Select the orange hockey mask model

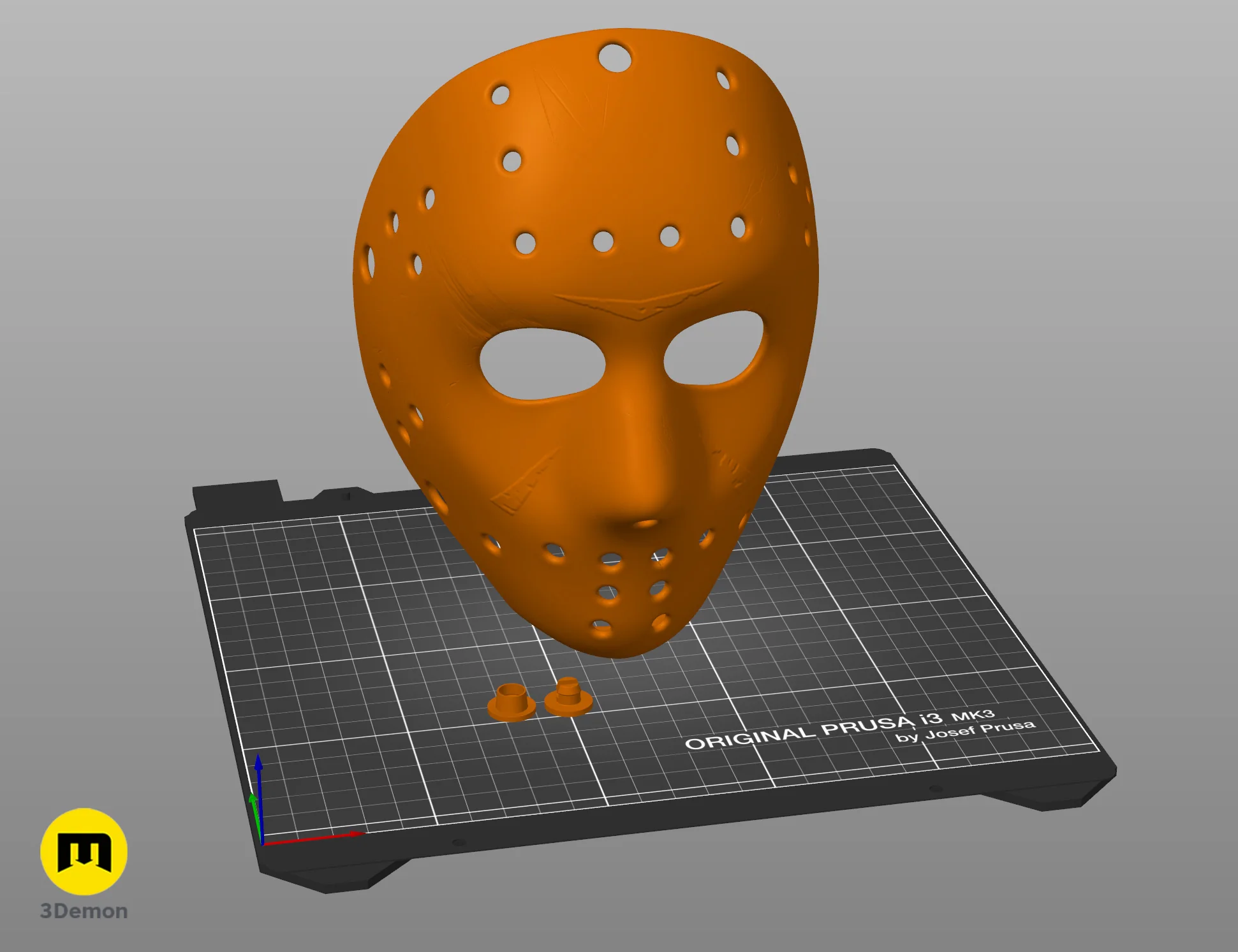586,342
